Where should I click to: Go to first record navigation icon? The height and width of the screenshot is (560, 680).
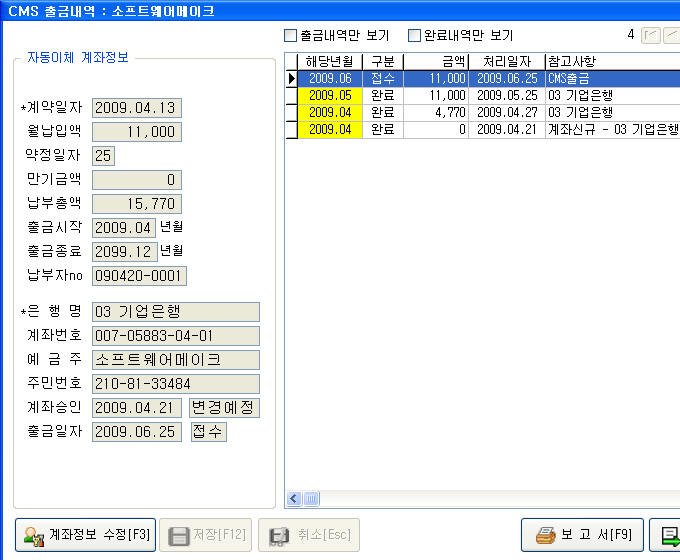click(x=651, y=36)
